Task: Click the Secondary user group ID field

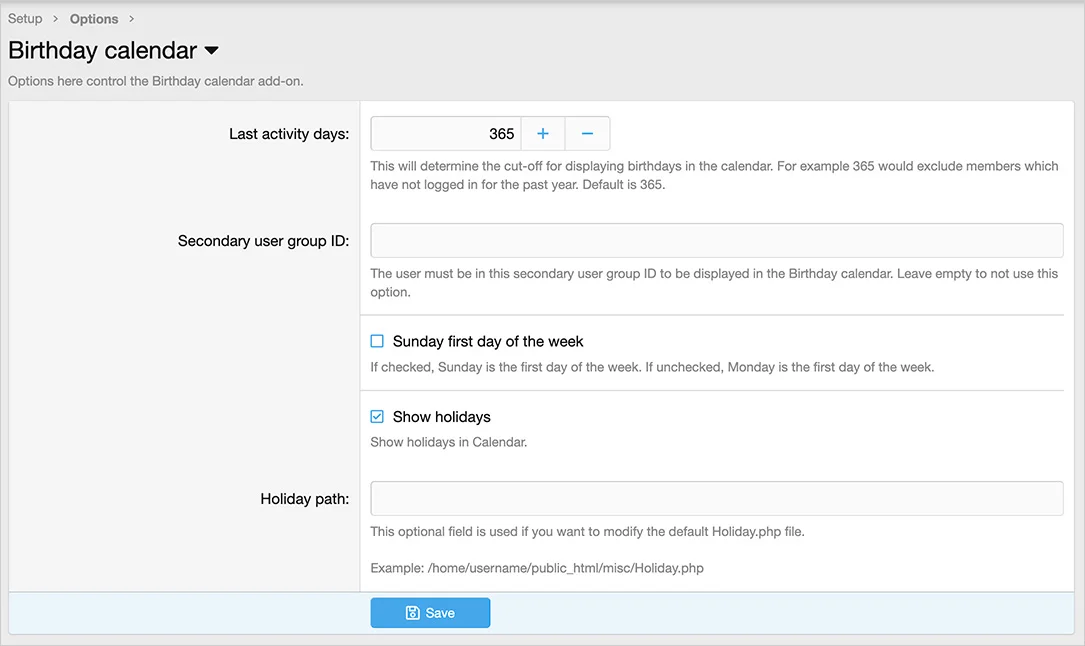Action: point(716,241)
